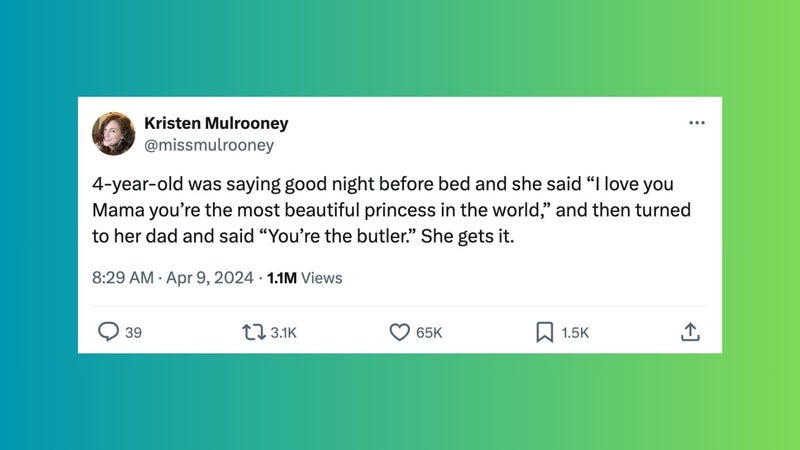Click the @missmulrooney handle

coord(208,145)
